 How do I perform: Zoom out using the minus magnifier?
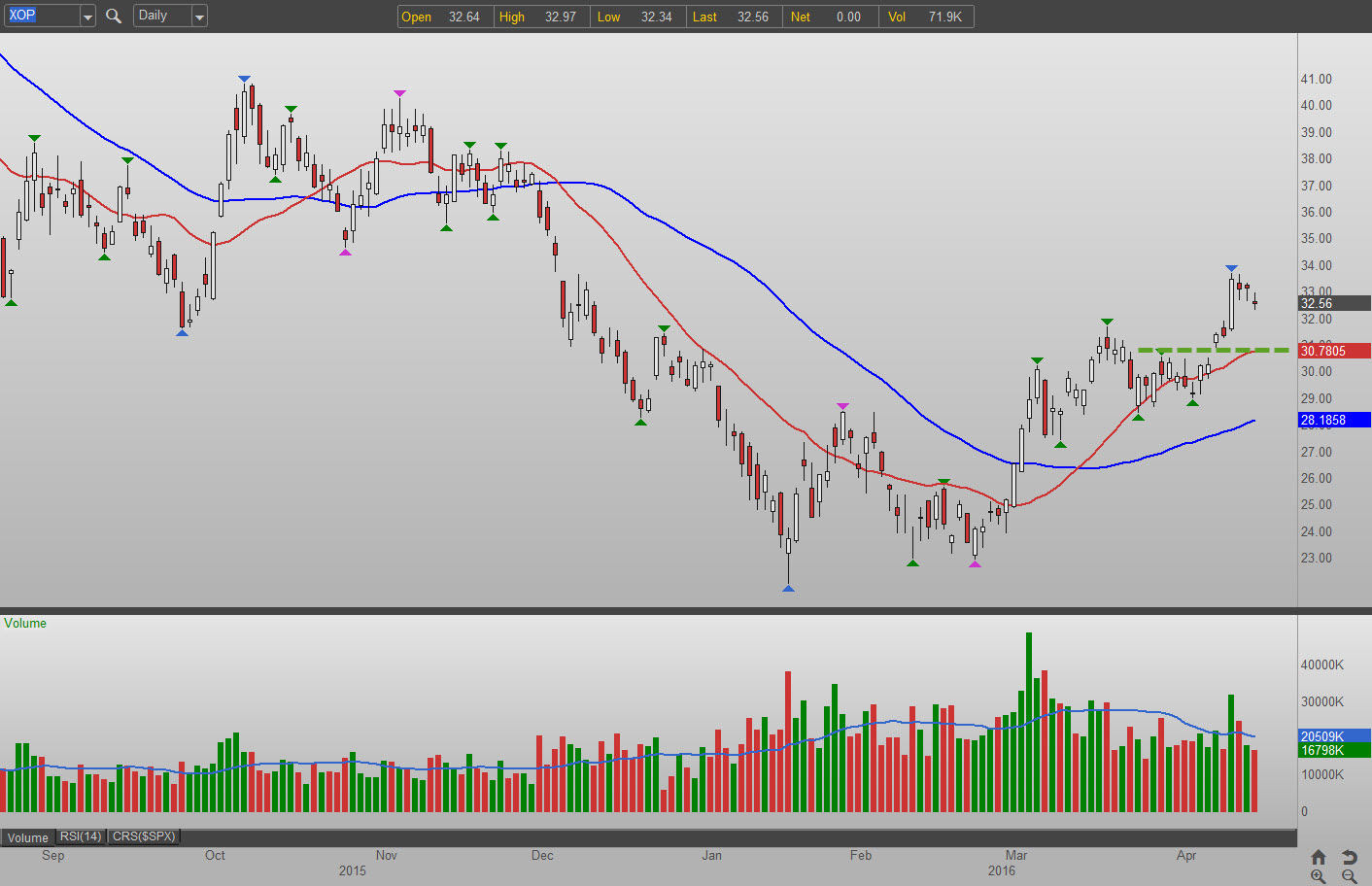1350,876
